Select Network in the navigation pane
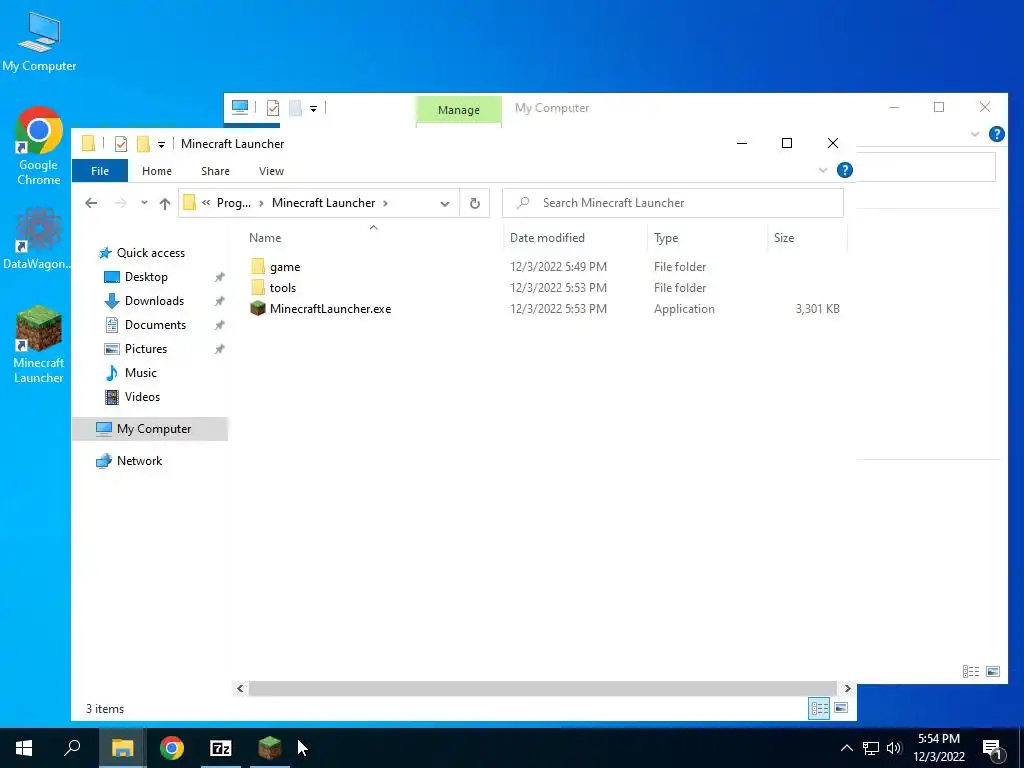The image size is (1024, 768). [x=139, y=461]
